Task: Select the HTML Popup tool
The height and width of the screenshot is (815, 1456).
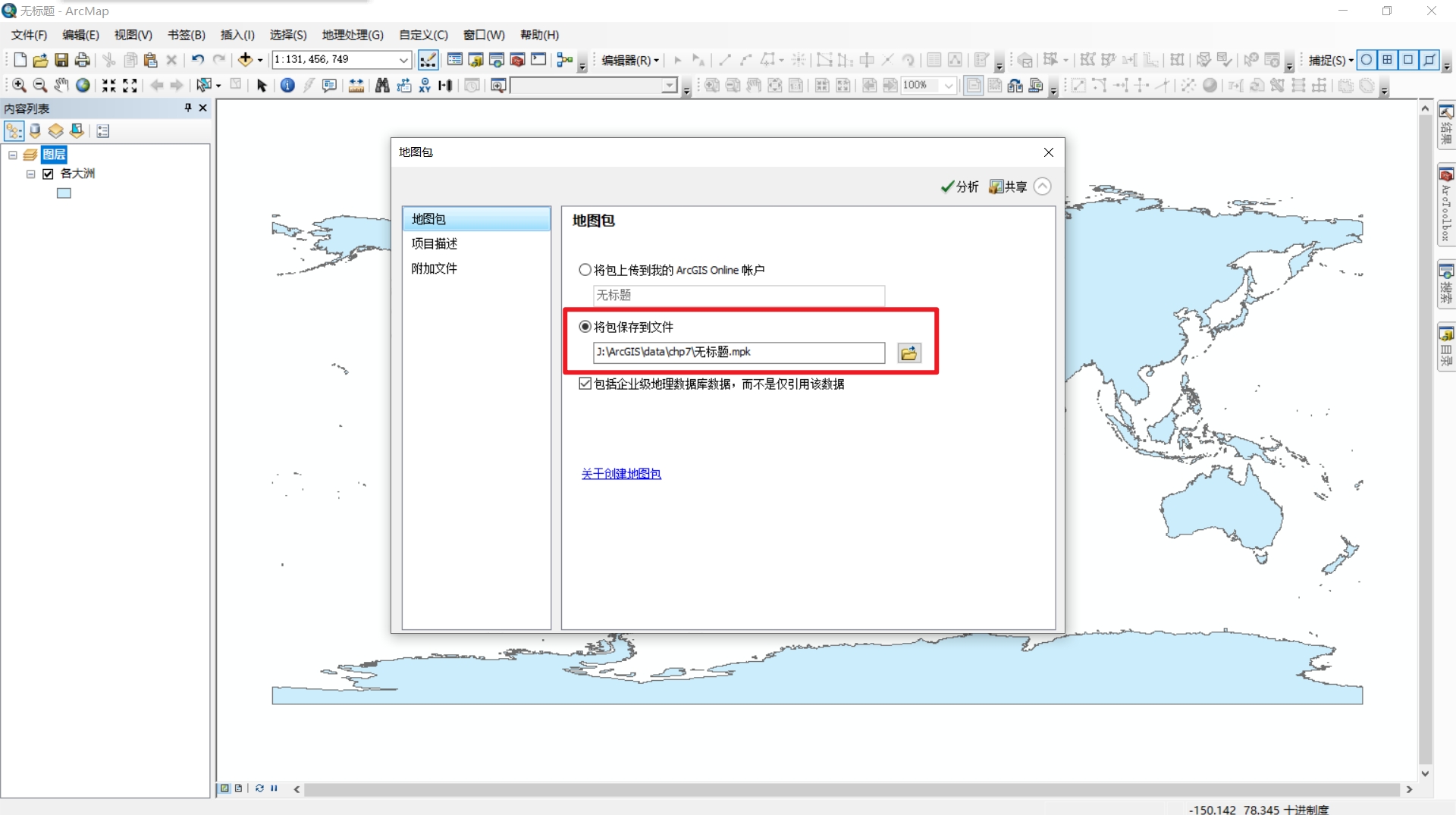Action: (x=329, y=86)
